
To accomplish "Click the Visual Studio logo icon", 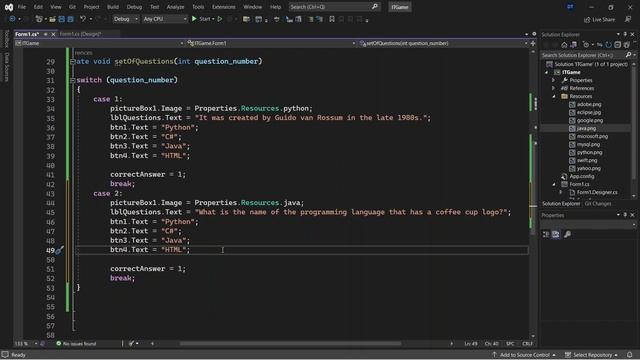I will tap(9, 7).
